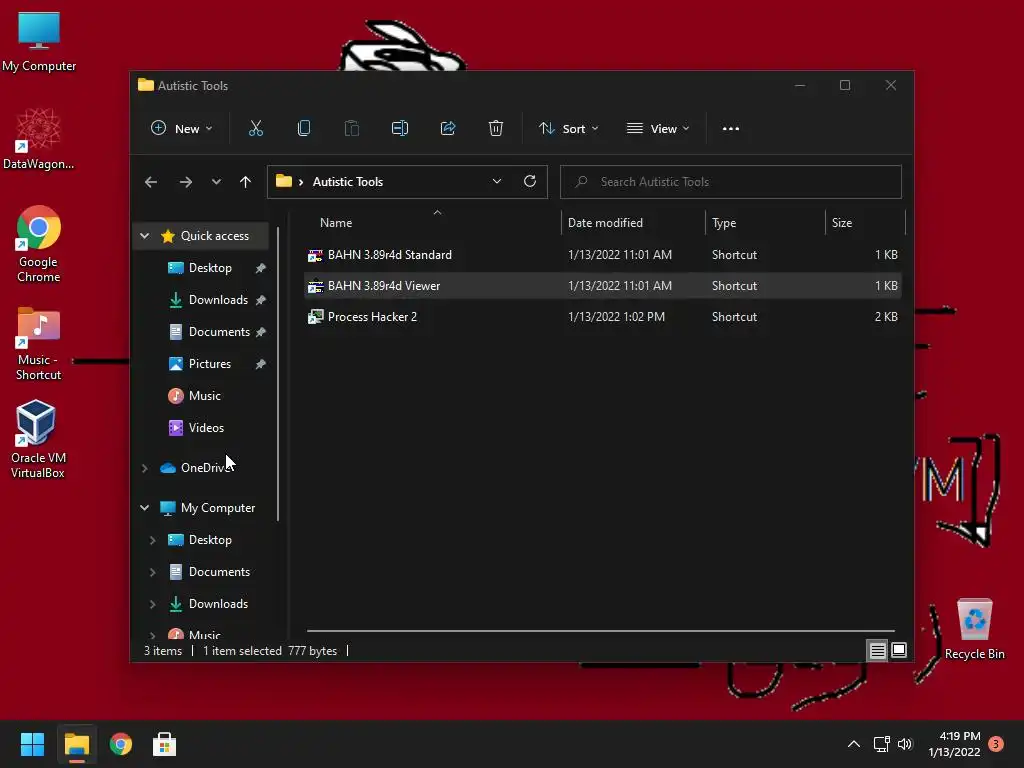
Task: Click the 2 KB size cell
Action: point(886,317)
